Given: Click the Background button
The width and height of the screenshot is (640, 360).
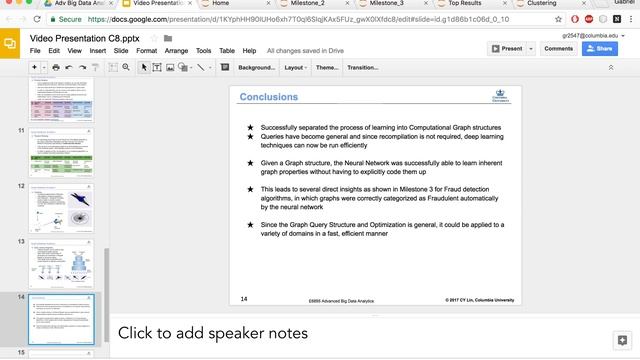Looking at the screenshot, I should [256, 68].
